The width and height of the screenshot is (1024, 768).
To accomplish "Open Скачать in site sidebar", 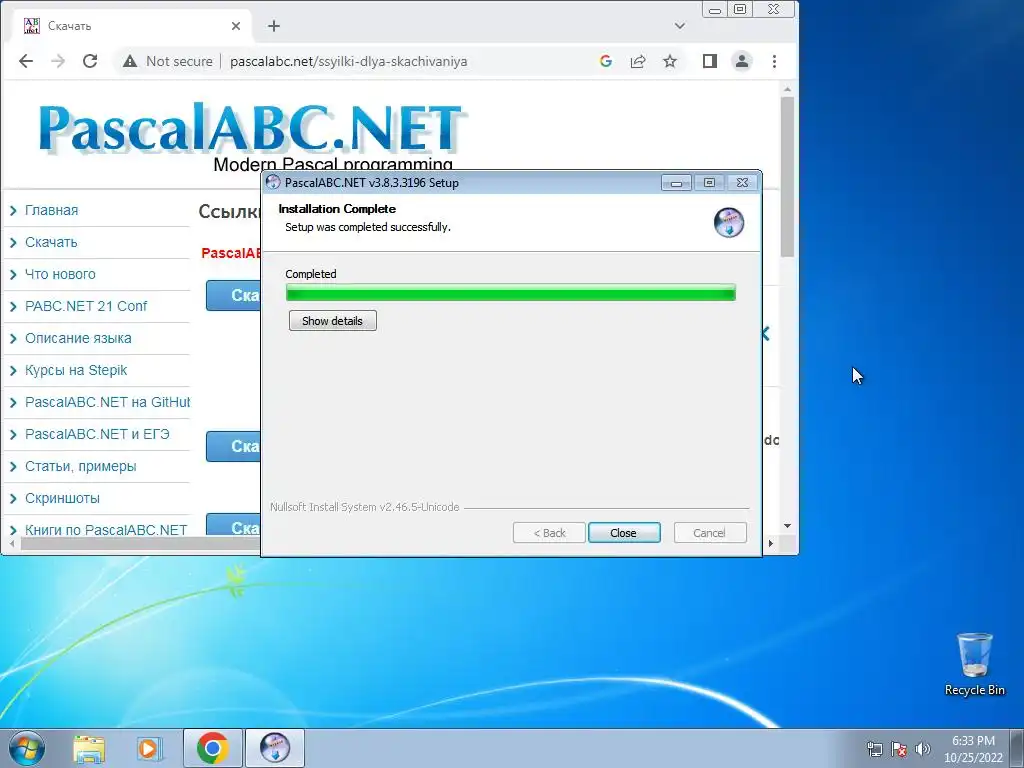I will point(51,242).
